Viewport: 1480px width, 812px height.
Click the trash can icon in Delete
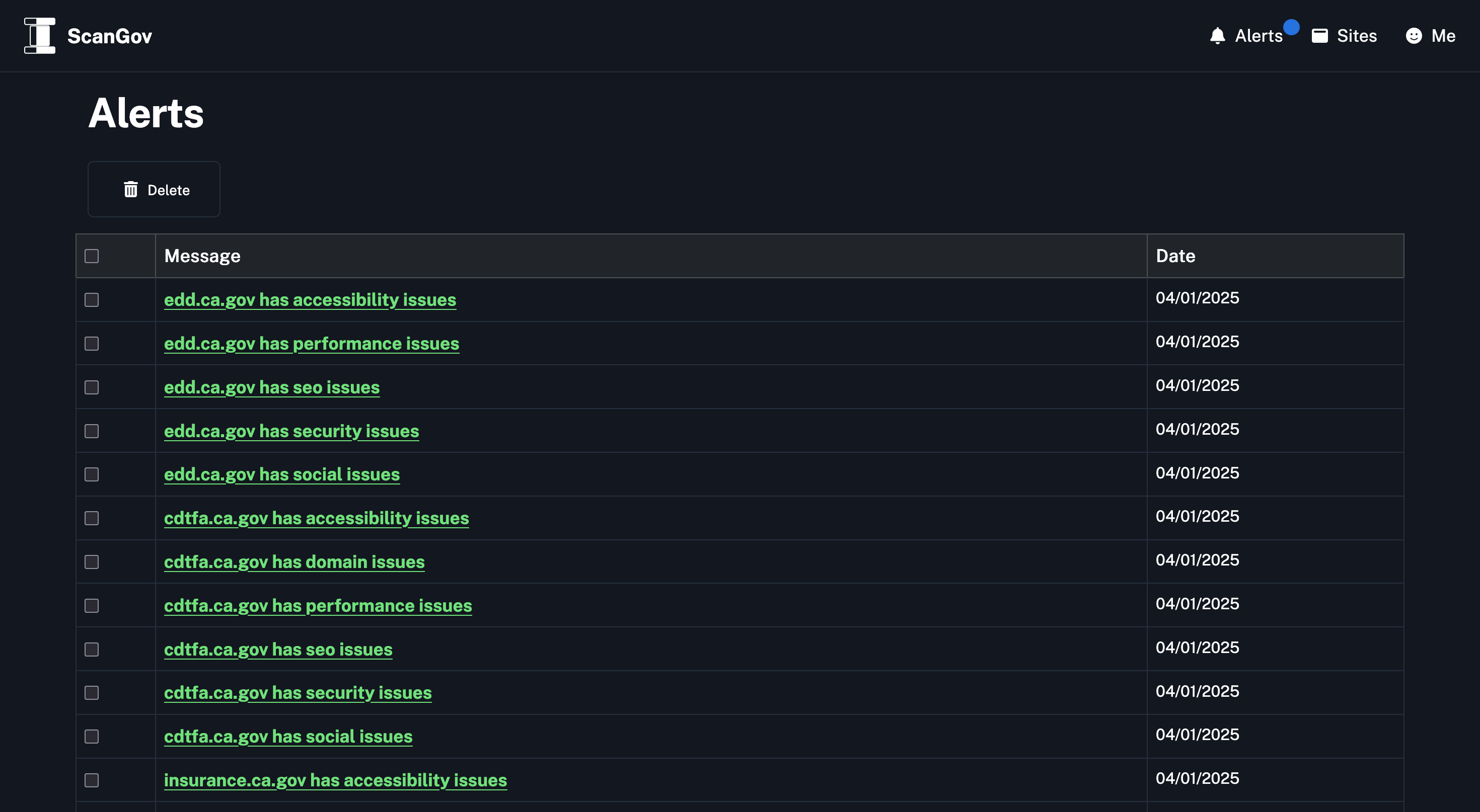tap(131, 190)
